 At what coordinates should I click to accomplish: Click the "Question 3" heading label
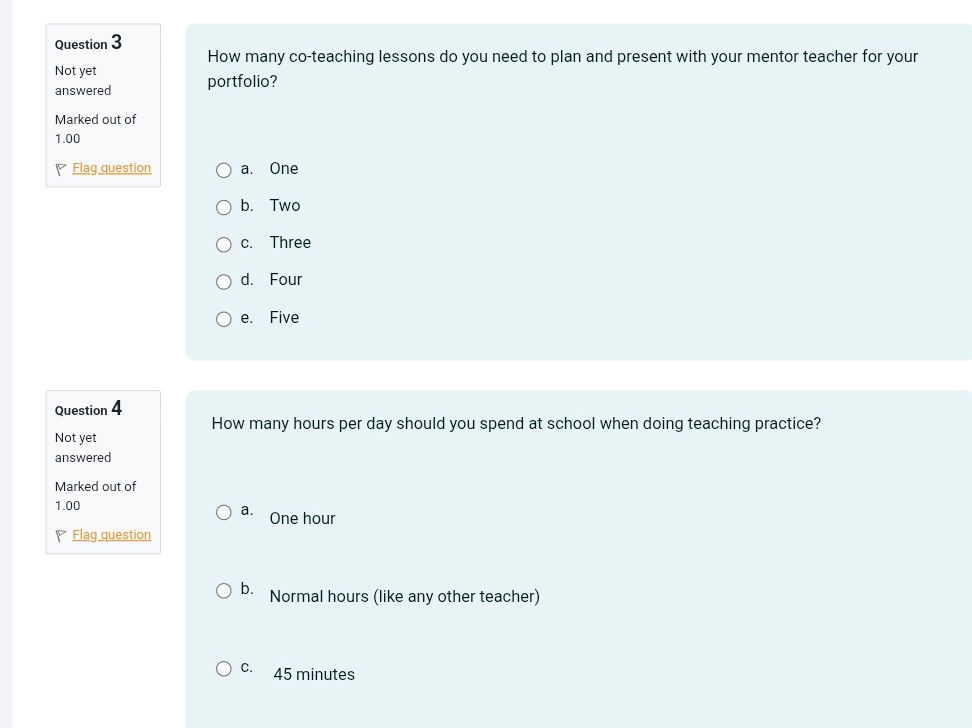88,43
